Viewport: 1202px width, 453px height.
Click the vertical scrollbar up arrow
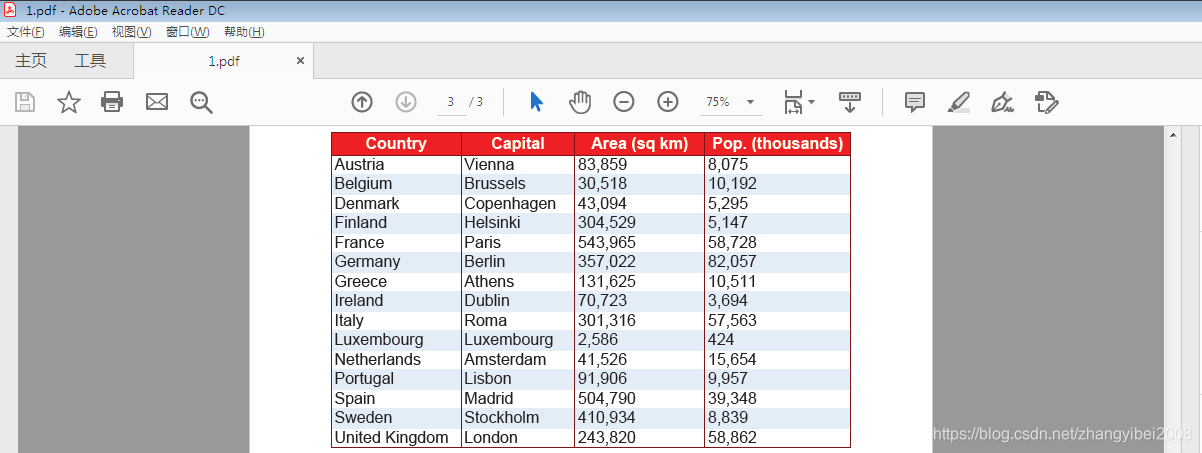1174,136
